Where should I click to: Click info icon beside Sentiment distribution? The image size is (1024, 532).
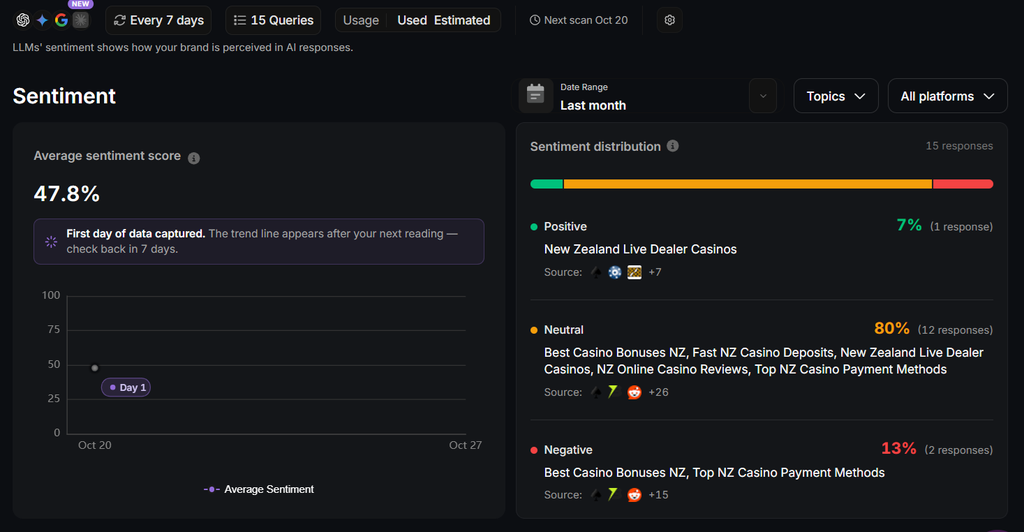673,146
